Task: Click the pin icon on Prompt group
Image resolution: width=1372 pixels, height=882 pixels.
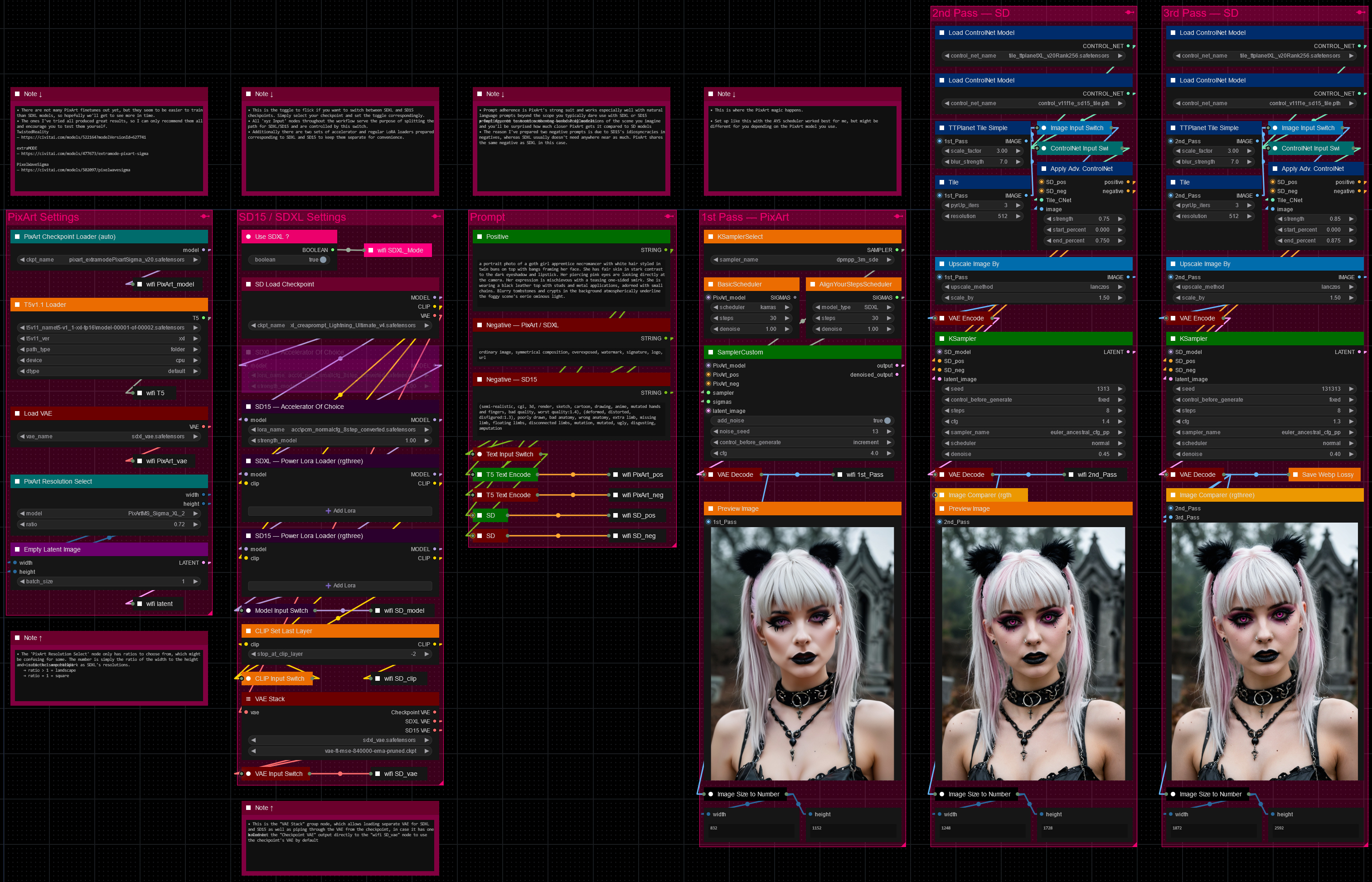Action: tap(668, 217)
